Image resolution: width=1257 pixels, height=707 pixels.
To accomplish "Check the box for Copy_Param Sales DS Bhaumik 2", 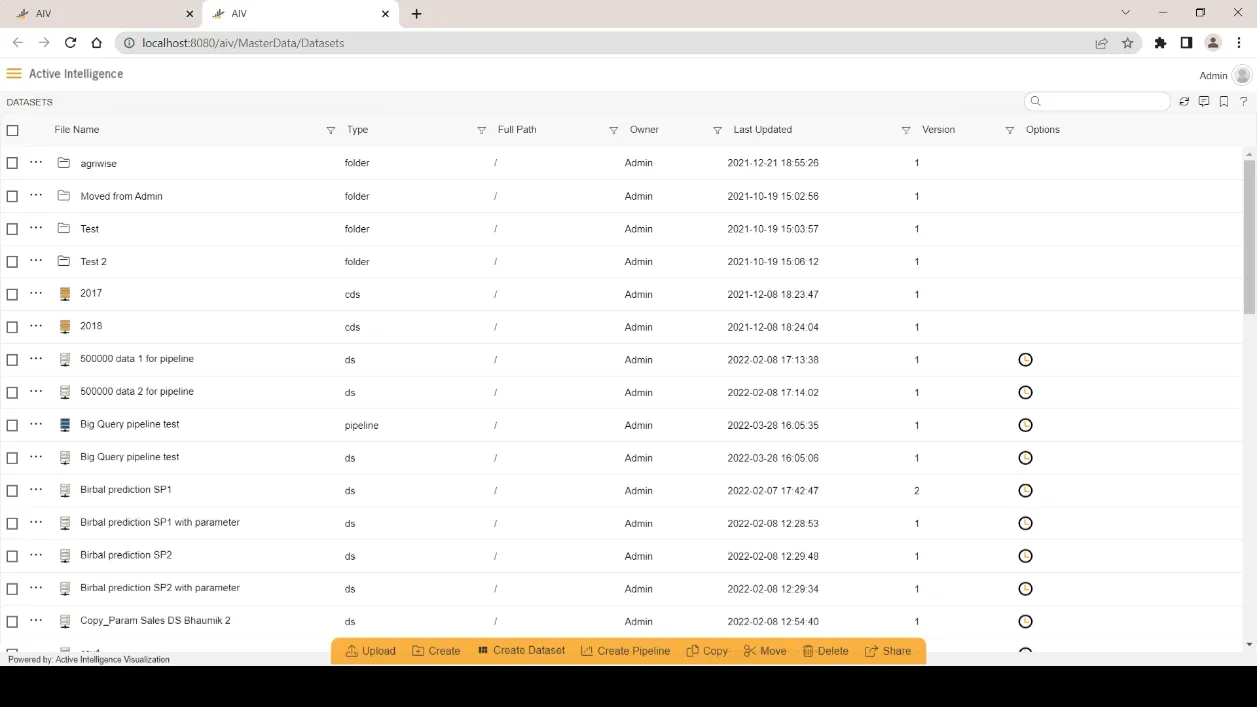I will (12, 622).
